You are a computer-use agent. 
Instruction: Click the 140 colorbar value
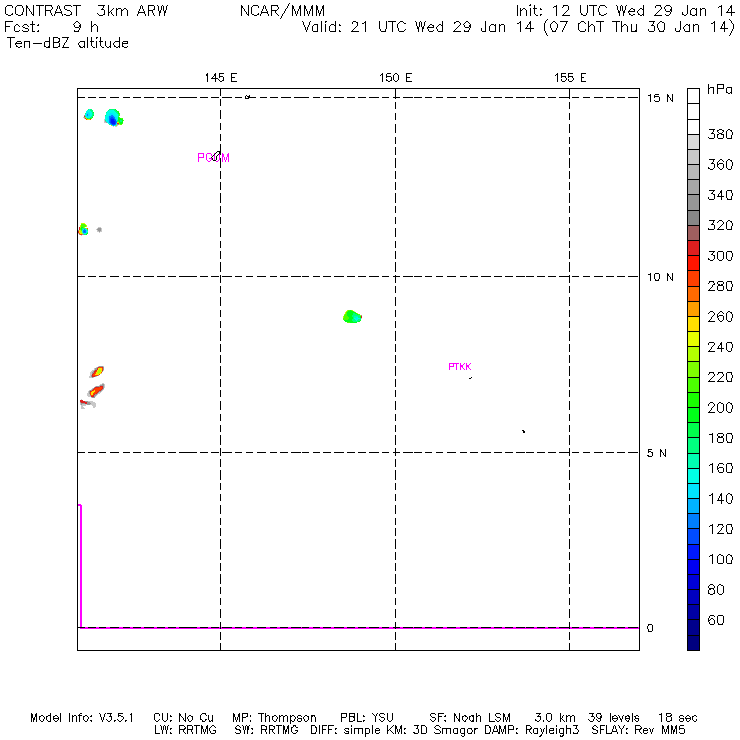720,499
